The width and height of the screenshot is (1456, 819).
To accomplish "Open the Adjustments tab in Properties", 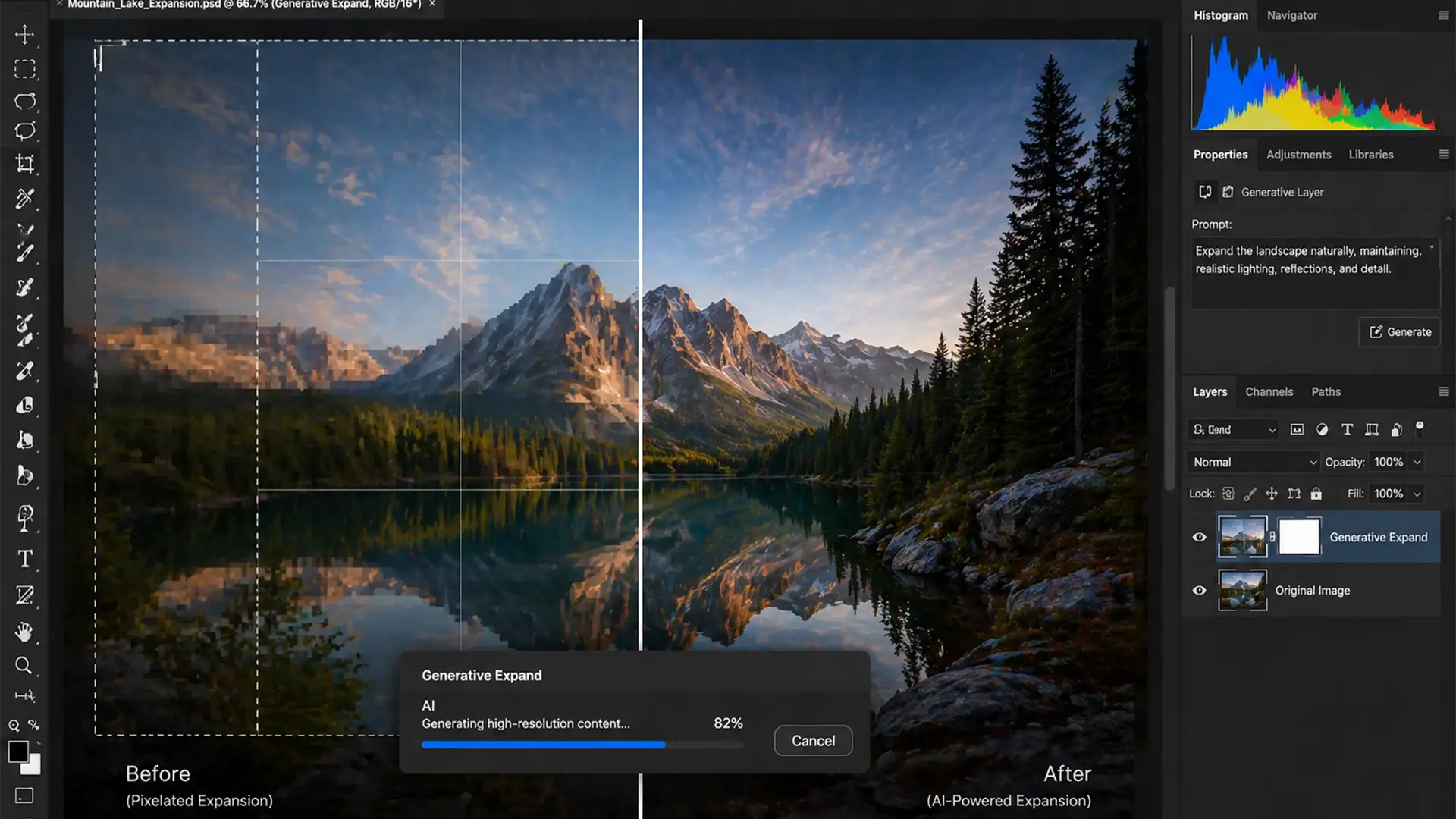I will (x=1298, y=155).
